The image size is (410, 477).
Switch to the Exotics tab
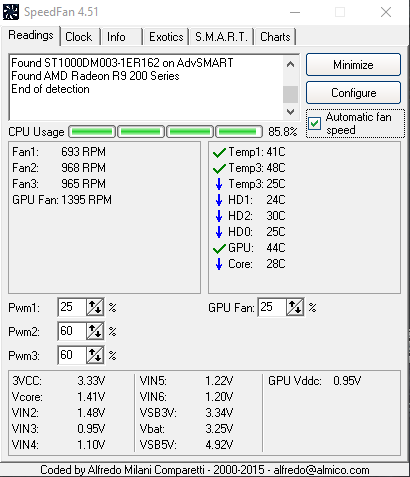click(166, 37)
